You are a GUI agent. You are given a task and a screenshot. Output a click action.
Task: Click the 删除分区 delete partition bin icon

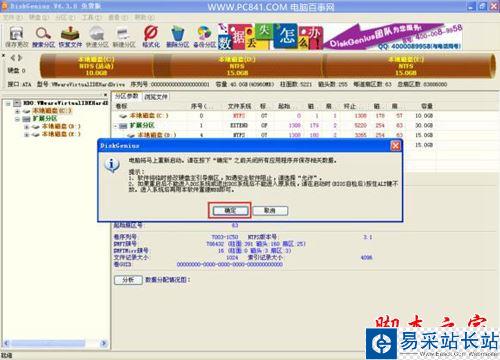click(x=178, y=36)
